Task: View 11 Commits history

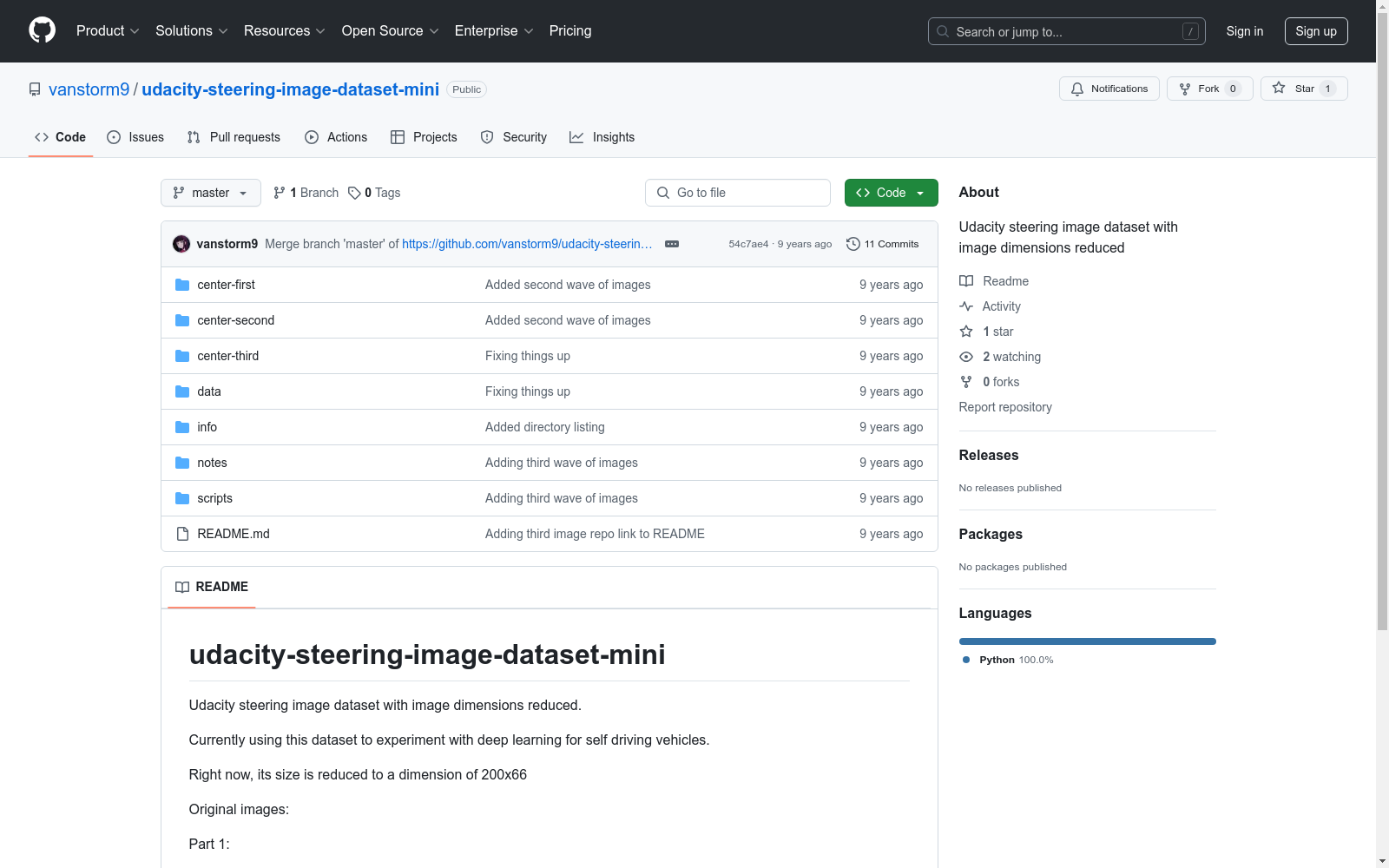Action: point(883,244)
